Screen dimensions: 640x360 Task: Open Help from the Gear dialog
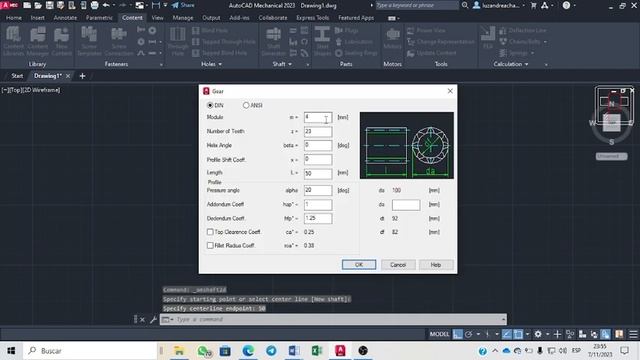tap(436, 265)
